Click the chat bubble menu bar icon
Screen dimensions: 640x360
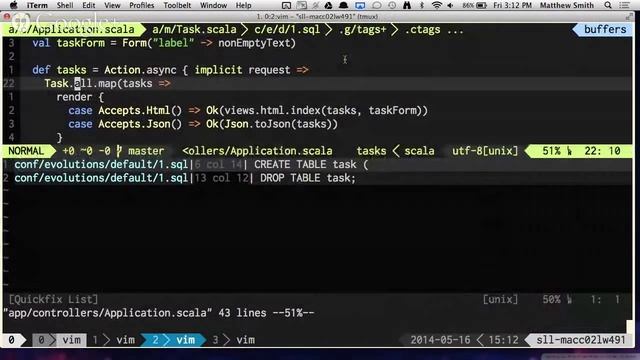tap(376, 5)
